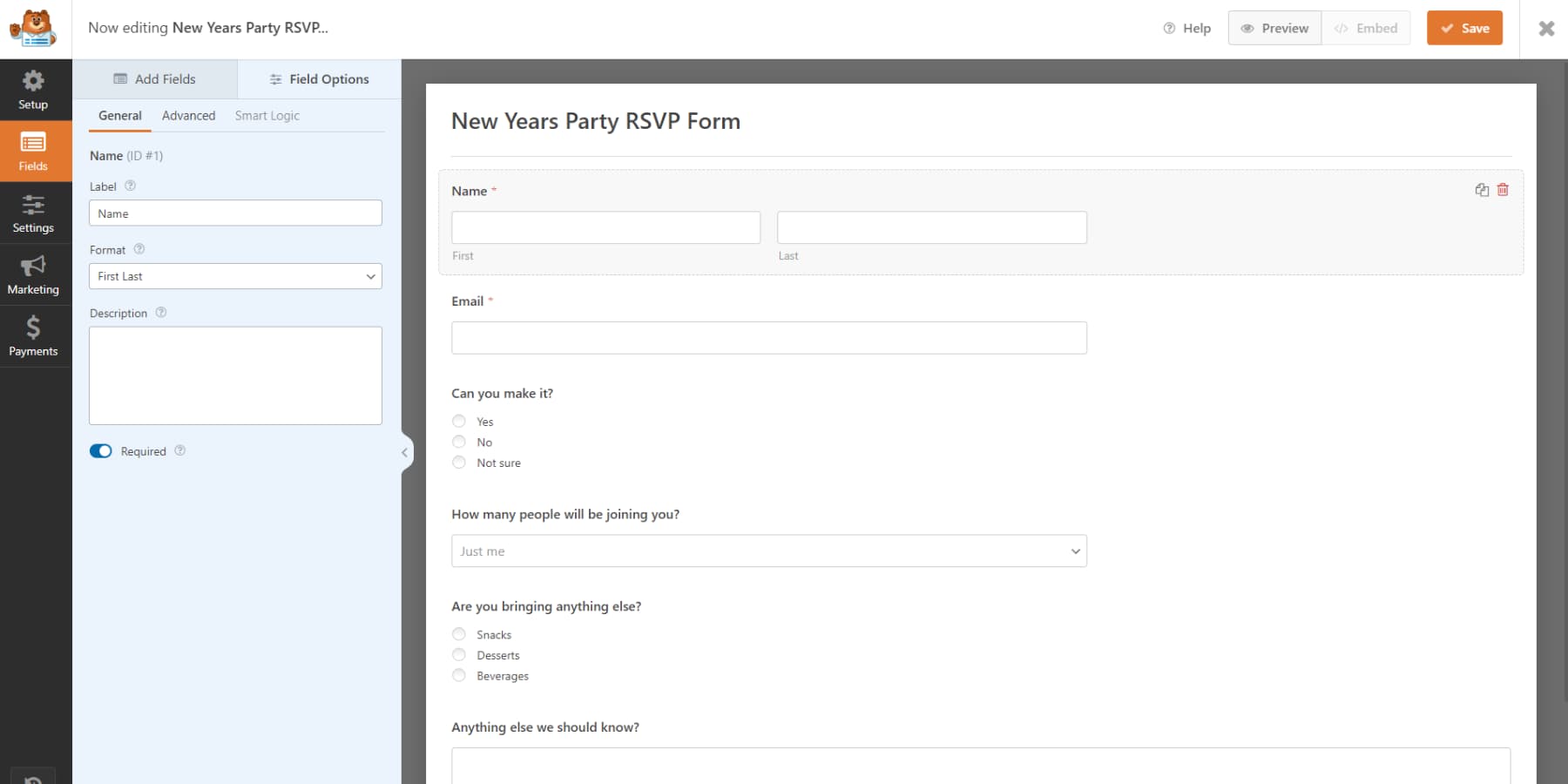Open the Setup panel in sidebar
This screenshot has width=1568, height=784.
click(33, 90)
